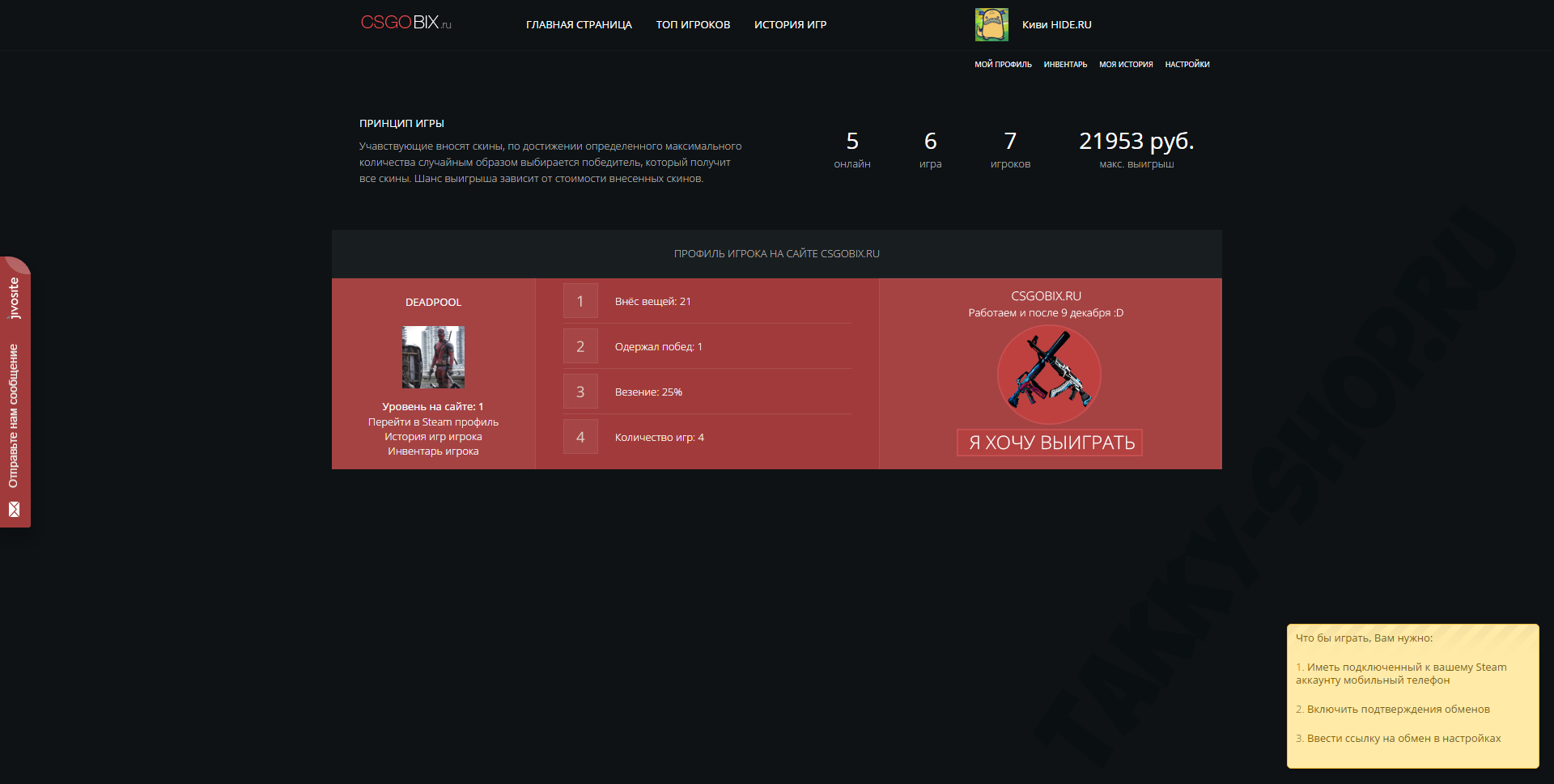Click the crossed rifles emblem
Viewport: 1554px width, 784px height.
1049,375
